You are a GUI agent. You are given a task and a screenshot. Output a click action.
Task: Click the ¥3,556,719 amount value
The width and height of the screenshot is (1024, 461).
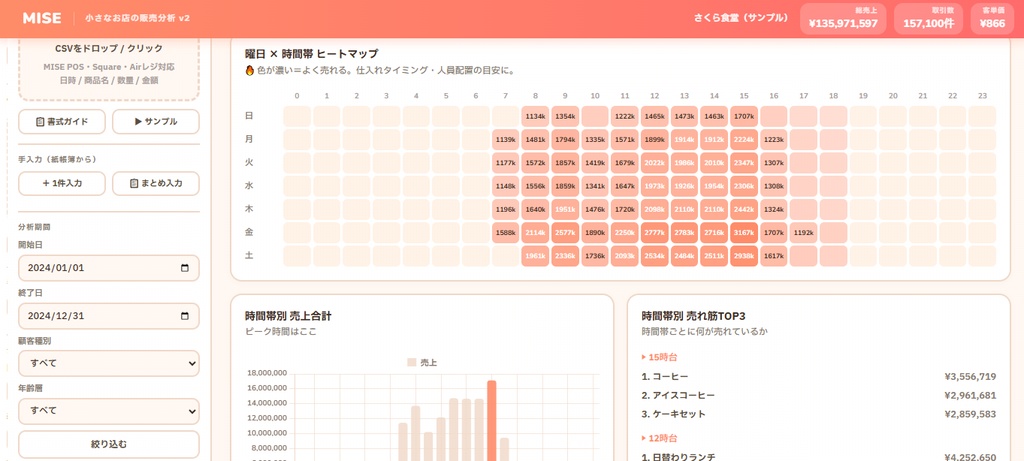coord(970,377)
